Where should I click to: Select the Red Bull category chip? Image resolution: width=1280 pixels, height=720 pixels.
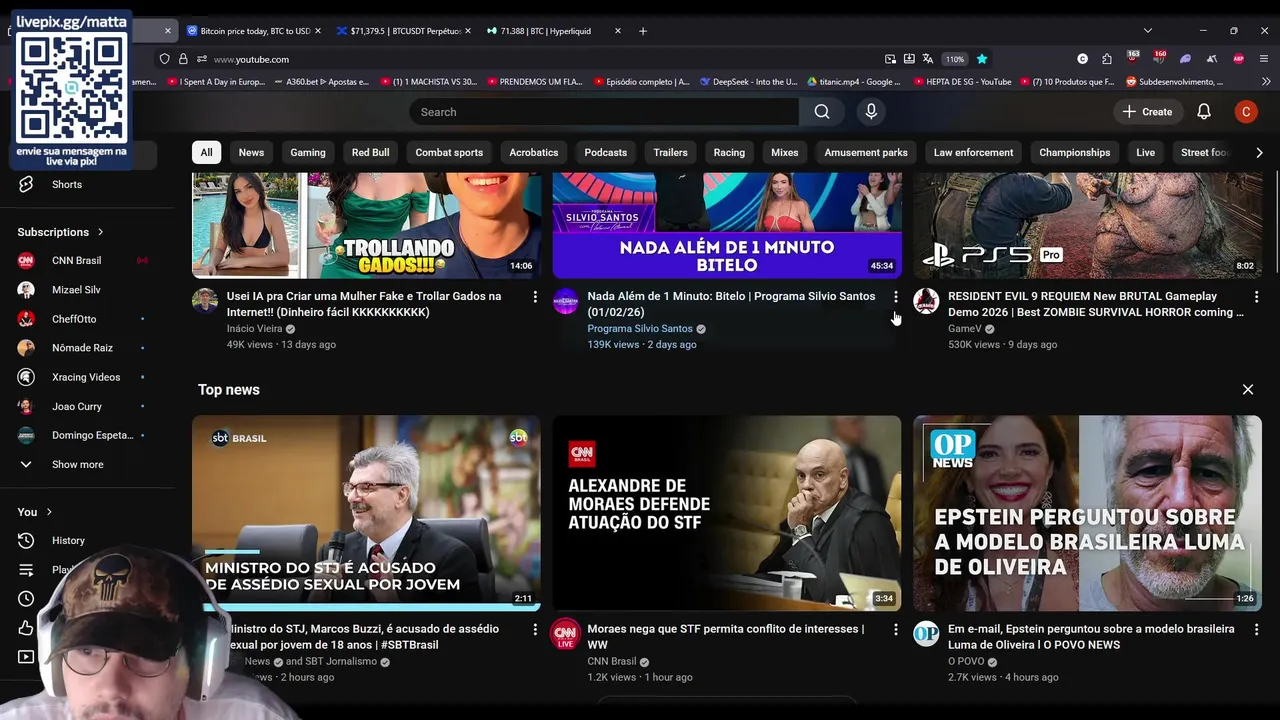point(370,153)
